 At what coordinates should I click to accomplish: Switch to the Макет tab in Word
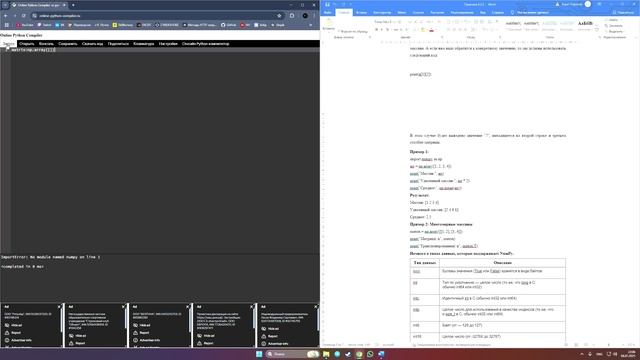(402, 13)
